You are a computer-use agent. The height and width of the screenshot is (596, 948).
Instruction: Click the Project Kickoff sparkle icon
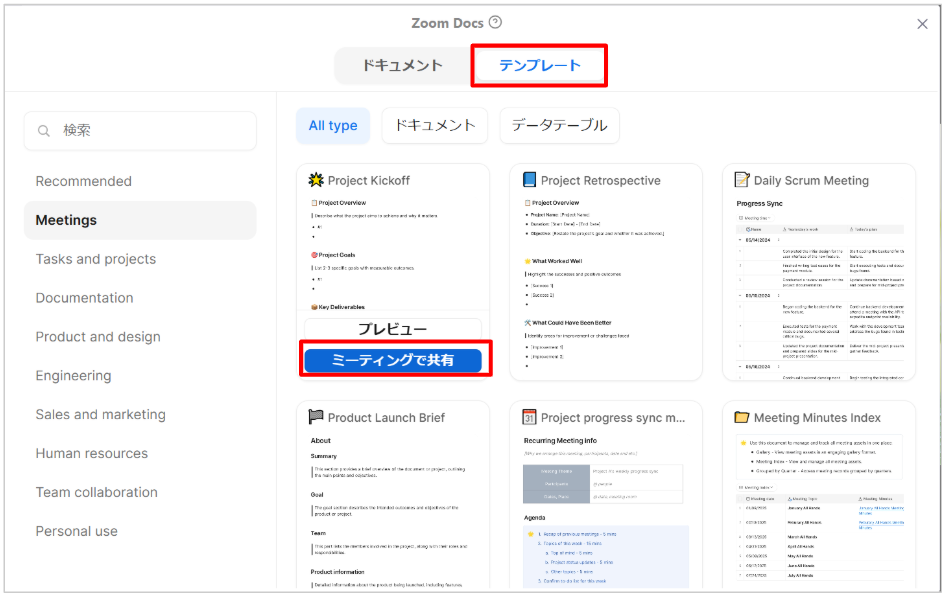pos(316,180)
